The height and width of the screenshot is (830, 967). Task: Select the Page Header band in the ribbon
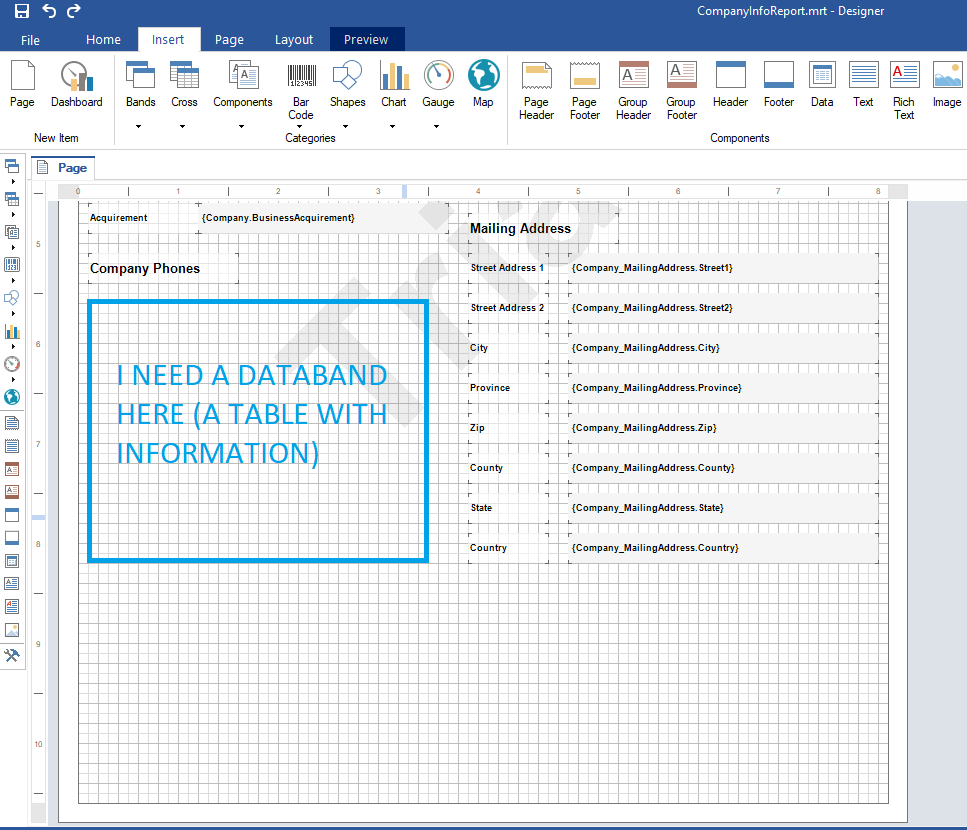coord(537,91)
